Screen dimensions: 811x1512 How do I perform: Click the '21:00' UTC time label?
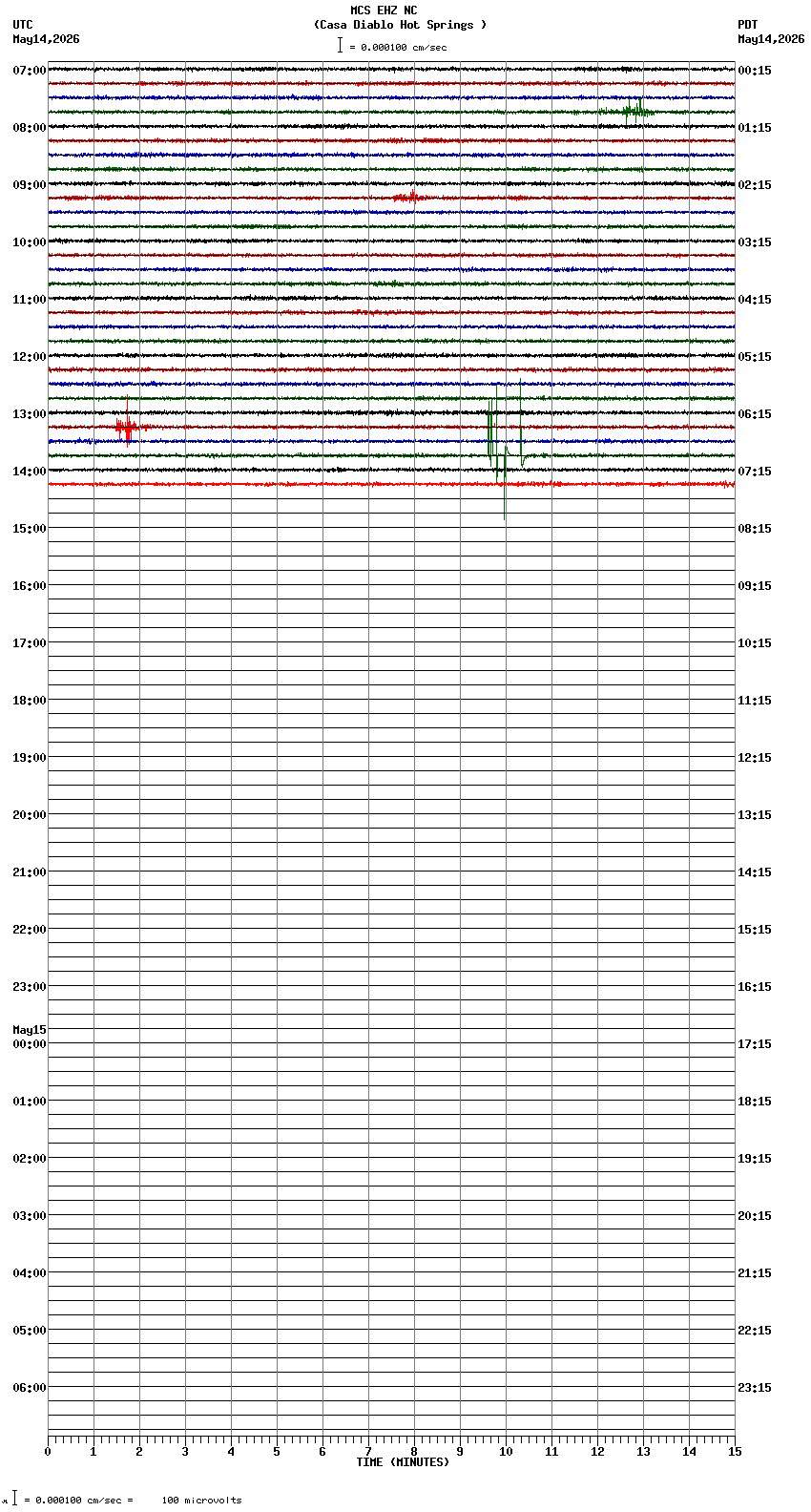tap(29, 872)
